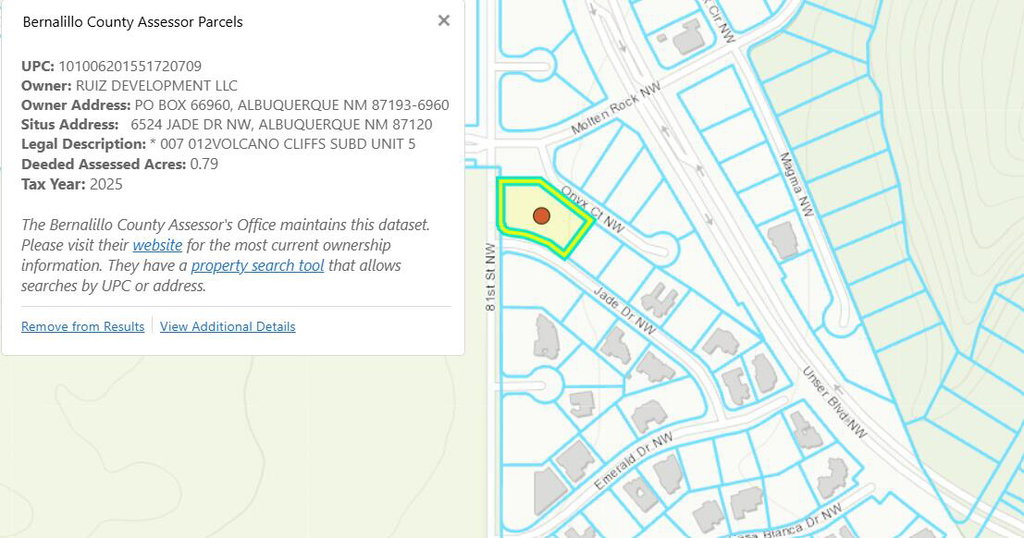Open the Assessor's Office website link
This screenshot has height=538, width=1024.
pyautogui.click(x=157, y=245)
